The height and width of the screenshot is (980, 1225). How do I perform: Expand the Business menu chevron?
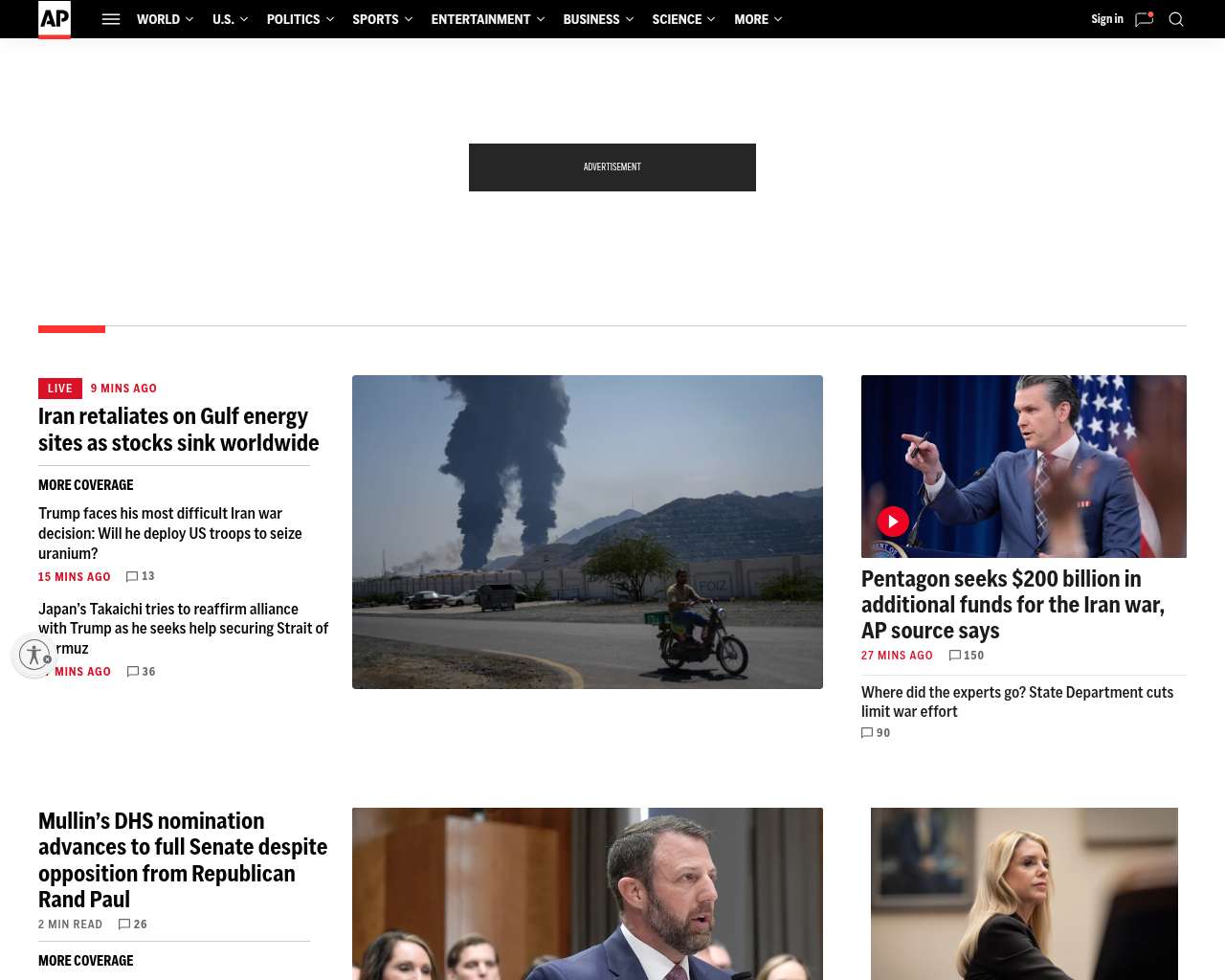tap(629, 19)
